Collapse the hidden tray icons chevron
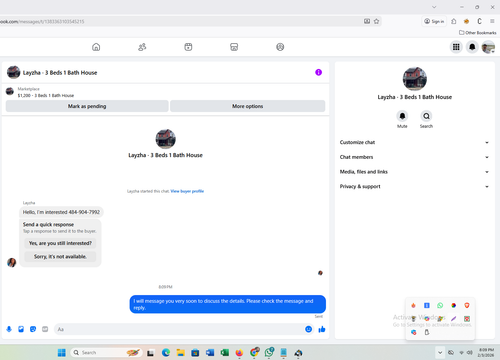The height and width of the screenshot is (360, 500). (x=440, y=352)
